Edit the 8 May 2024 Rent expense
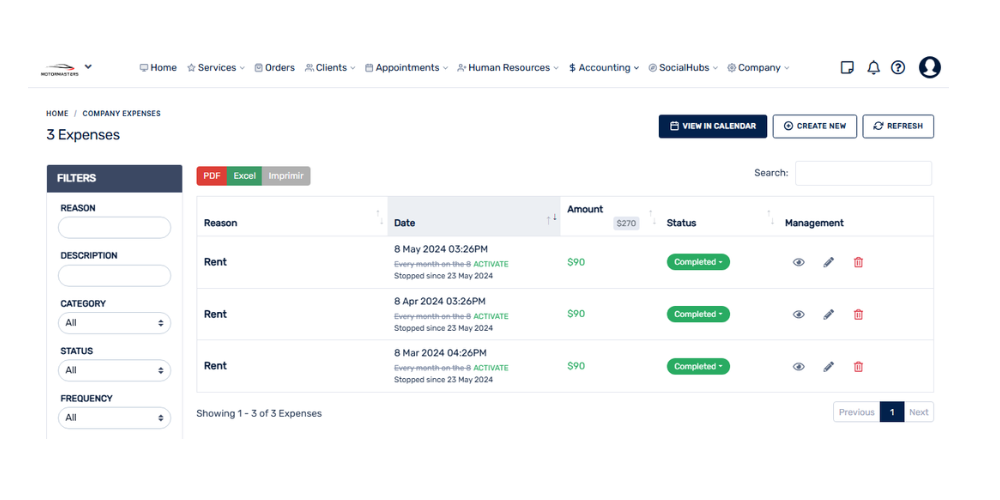 tap(828, 262)
